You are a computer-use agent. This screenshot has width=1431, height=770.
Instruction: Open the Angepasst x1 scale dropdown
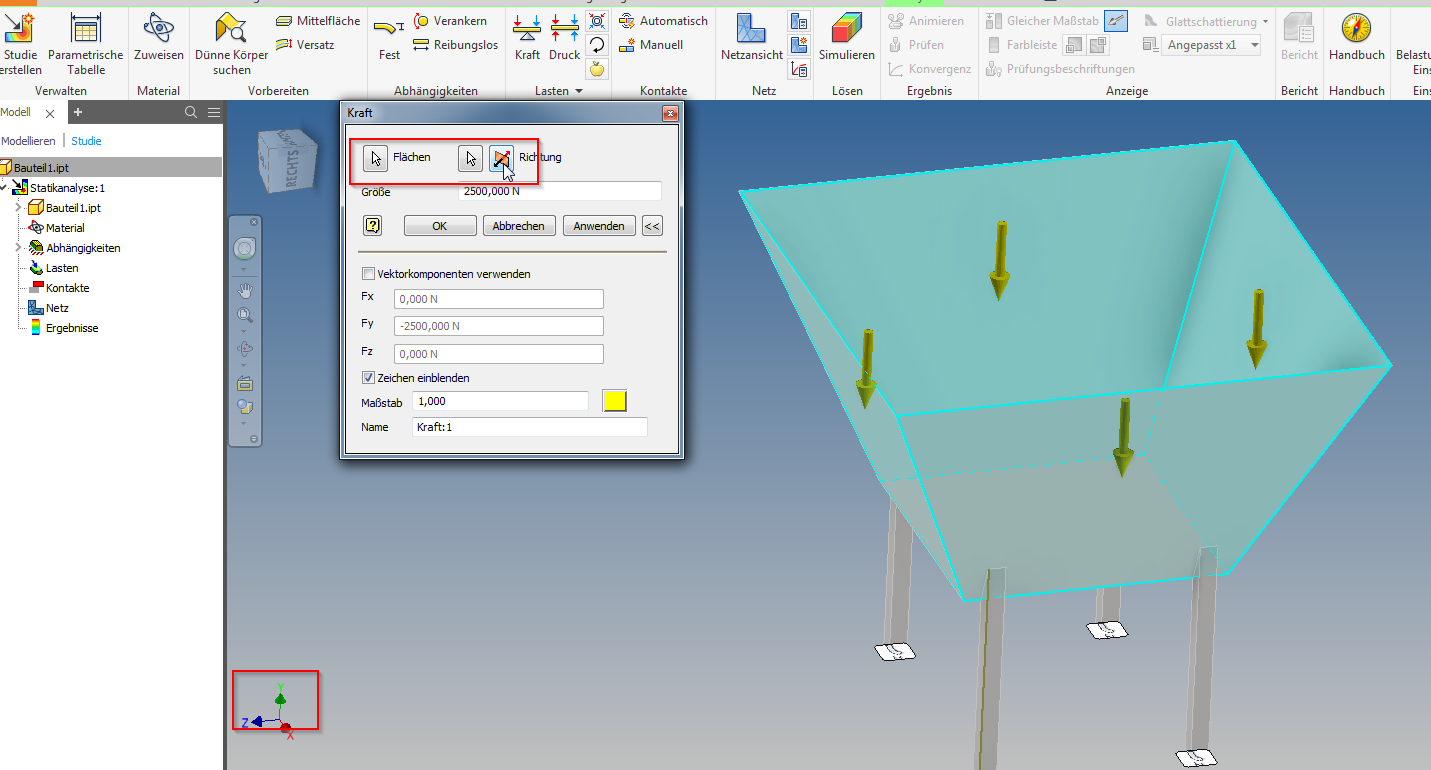[x=1254, y=44]
